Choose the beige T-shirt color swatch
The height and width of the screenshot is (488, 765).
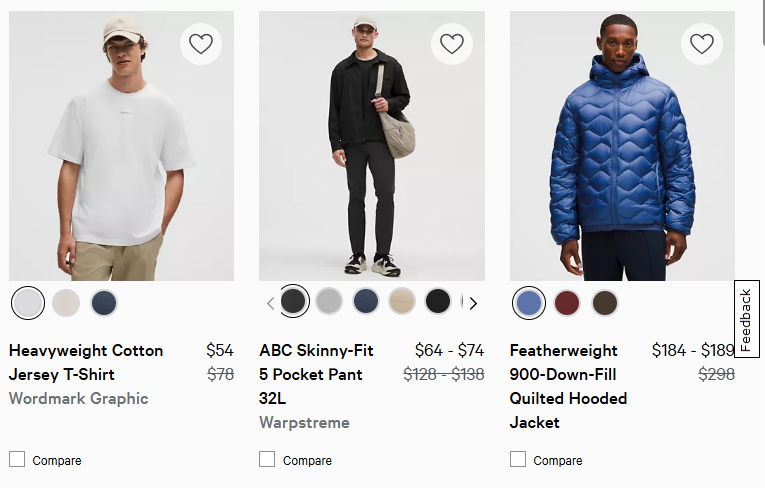click(66, 302)
